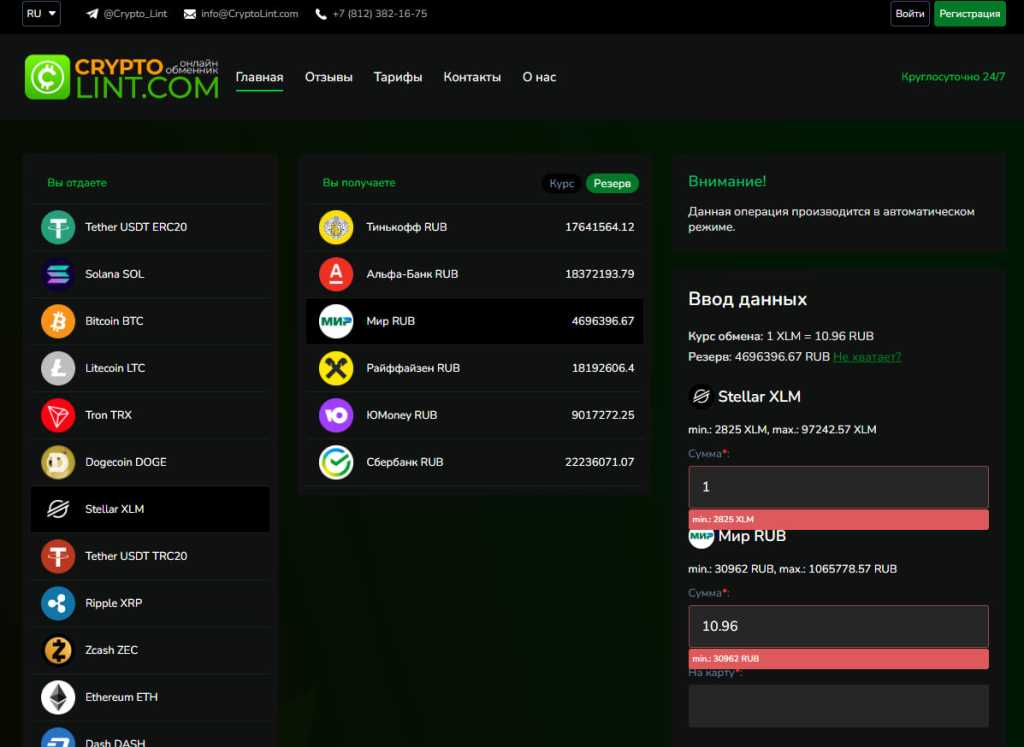Click the На карту card number field

click(839, 706)
